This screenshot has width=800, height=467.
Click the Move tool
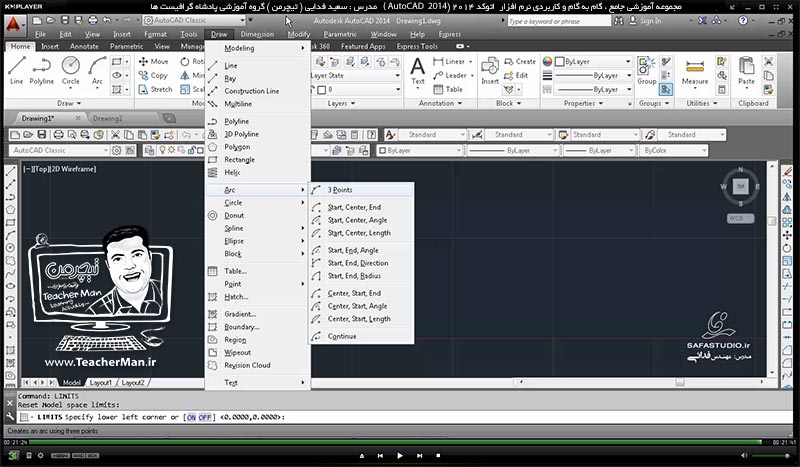click(153, 61)
